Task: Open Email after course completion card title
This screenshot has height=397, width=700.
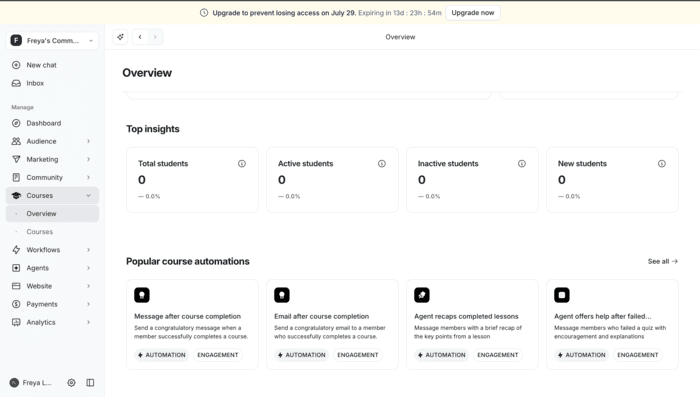Action: pos(321,316)
